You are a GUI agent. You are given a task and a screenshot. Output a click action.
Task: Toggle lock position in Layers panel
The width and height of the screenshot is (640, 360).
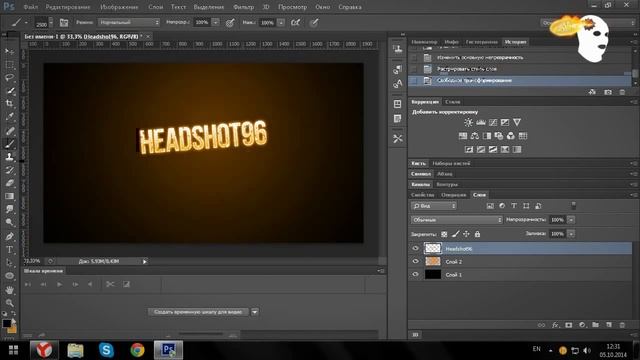[x=466, y=234]
